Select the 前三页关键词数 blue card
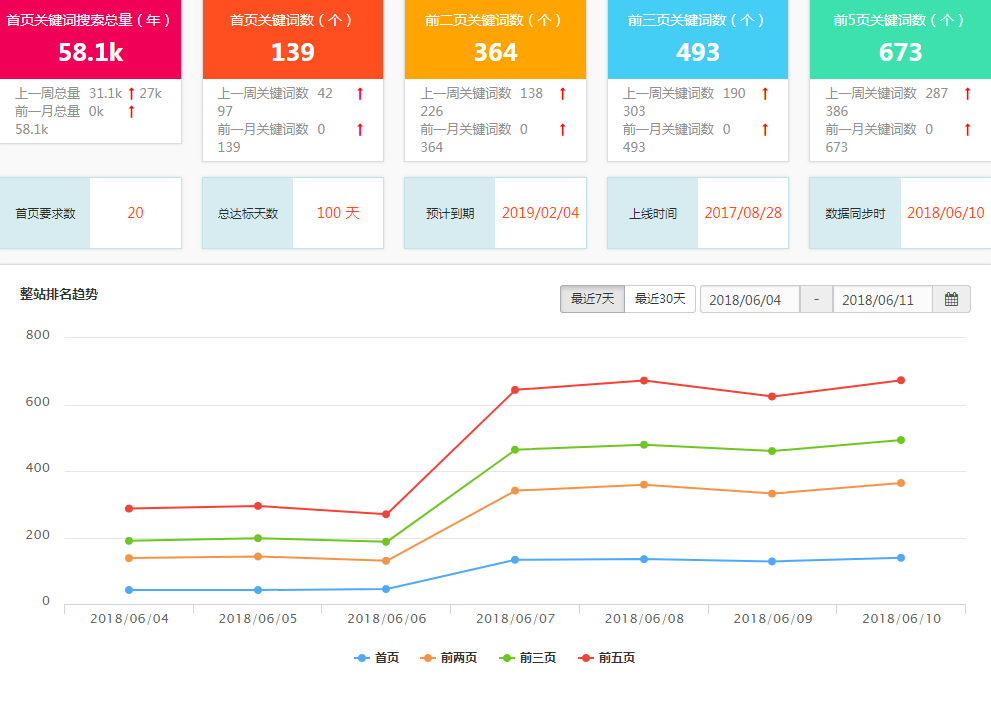The width and height of the screenshot is (991, 703). [697, 40]
